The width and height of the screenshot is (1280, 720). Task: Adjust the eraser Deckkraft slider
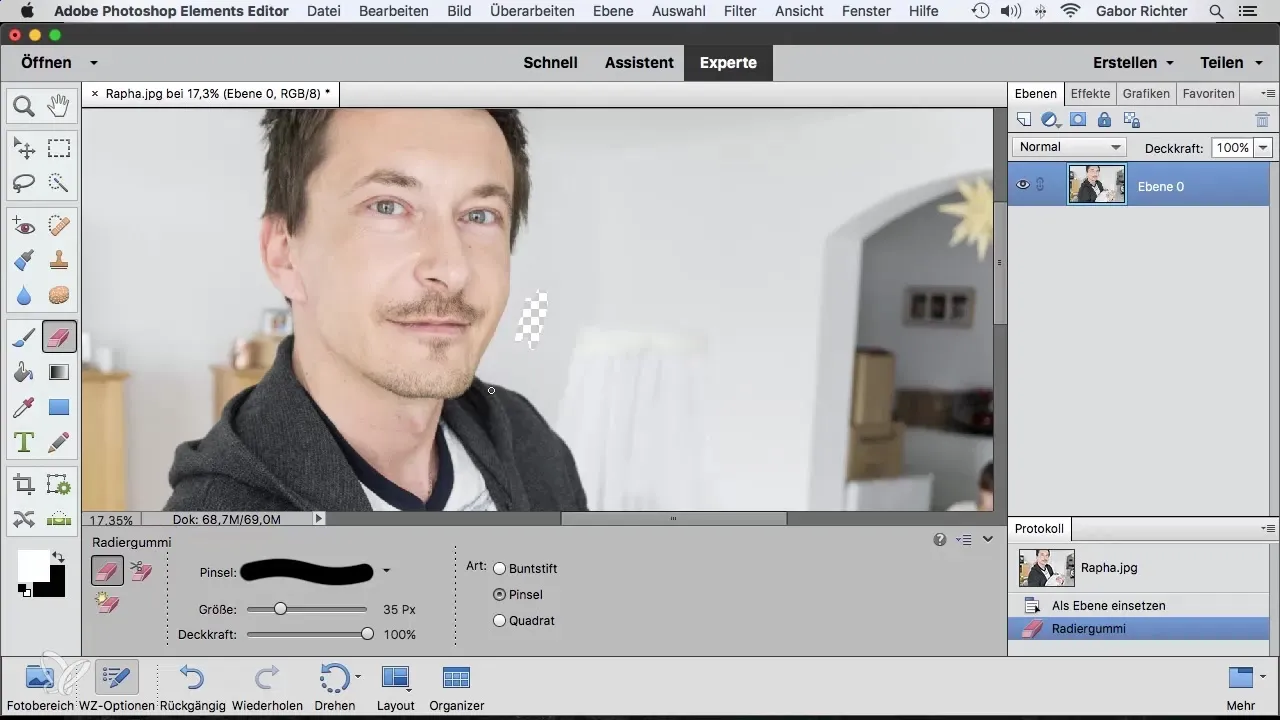368,634
